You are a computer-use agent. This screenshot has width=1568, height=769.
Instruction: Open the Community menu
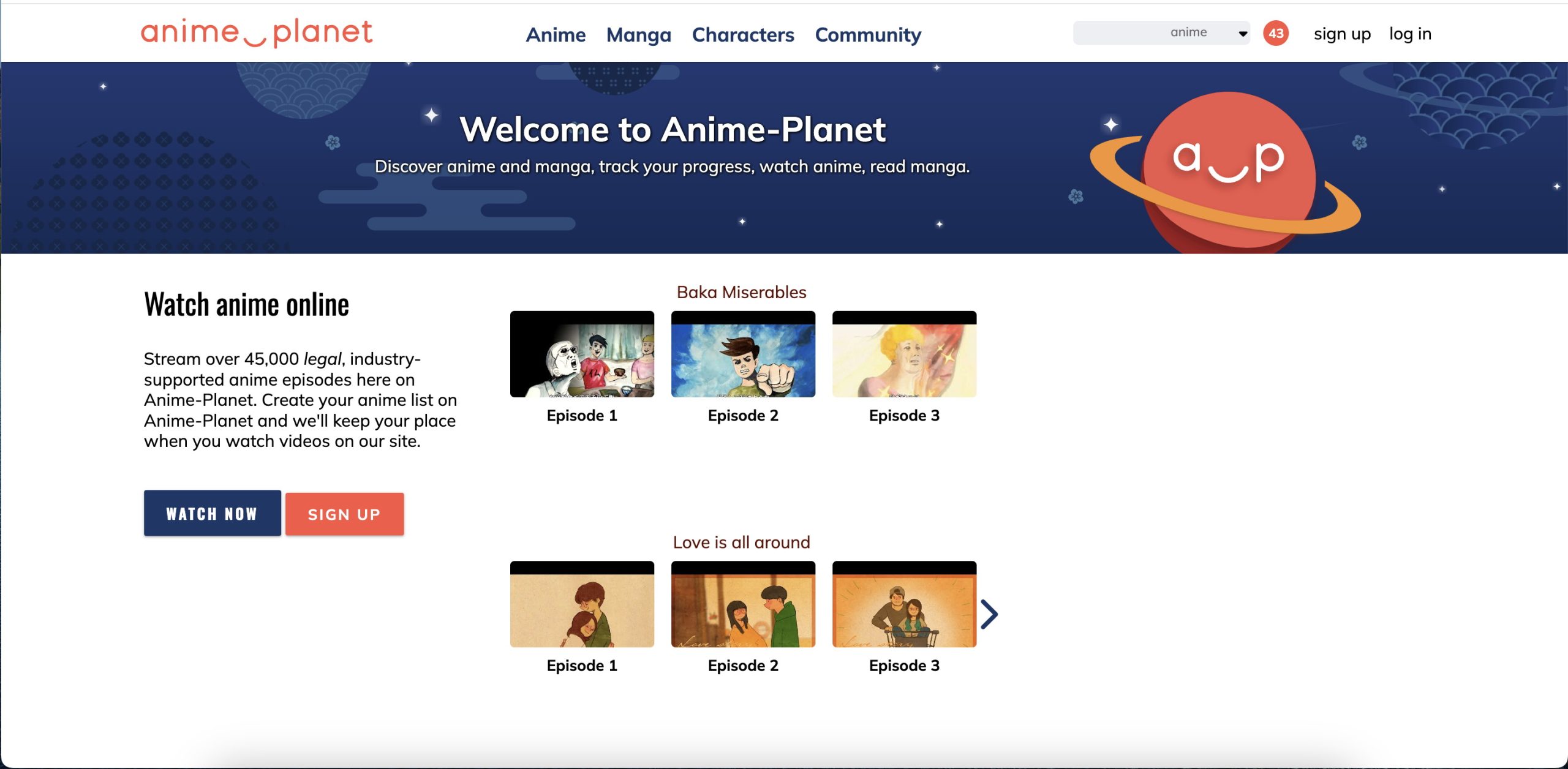[867, 35]
